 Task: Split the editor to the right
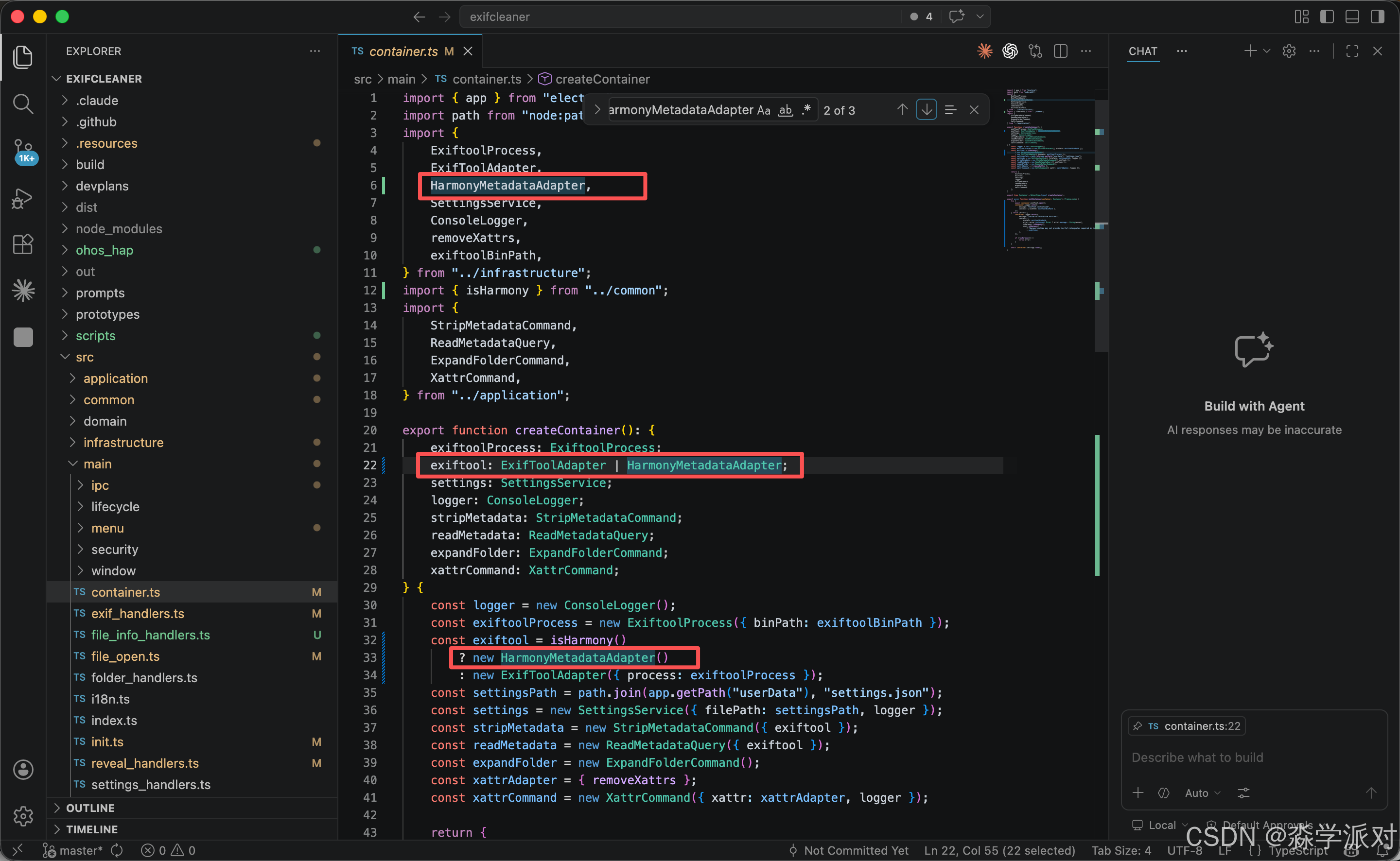pos(1061,51)
